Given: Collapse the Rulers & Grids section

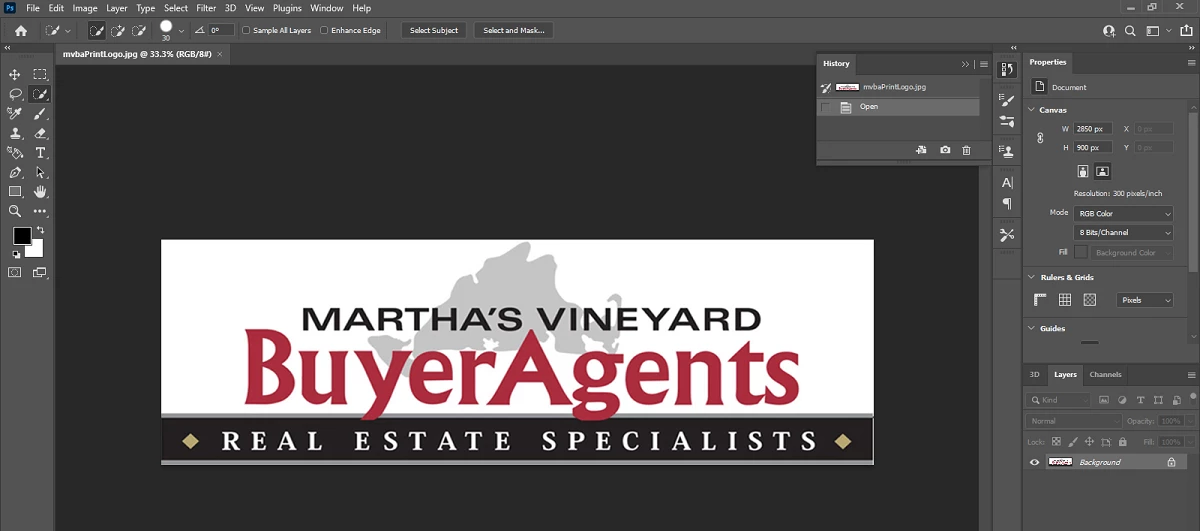Looking at the screenshot, I should [x=1032, y=277].
